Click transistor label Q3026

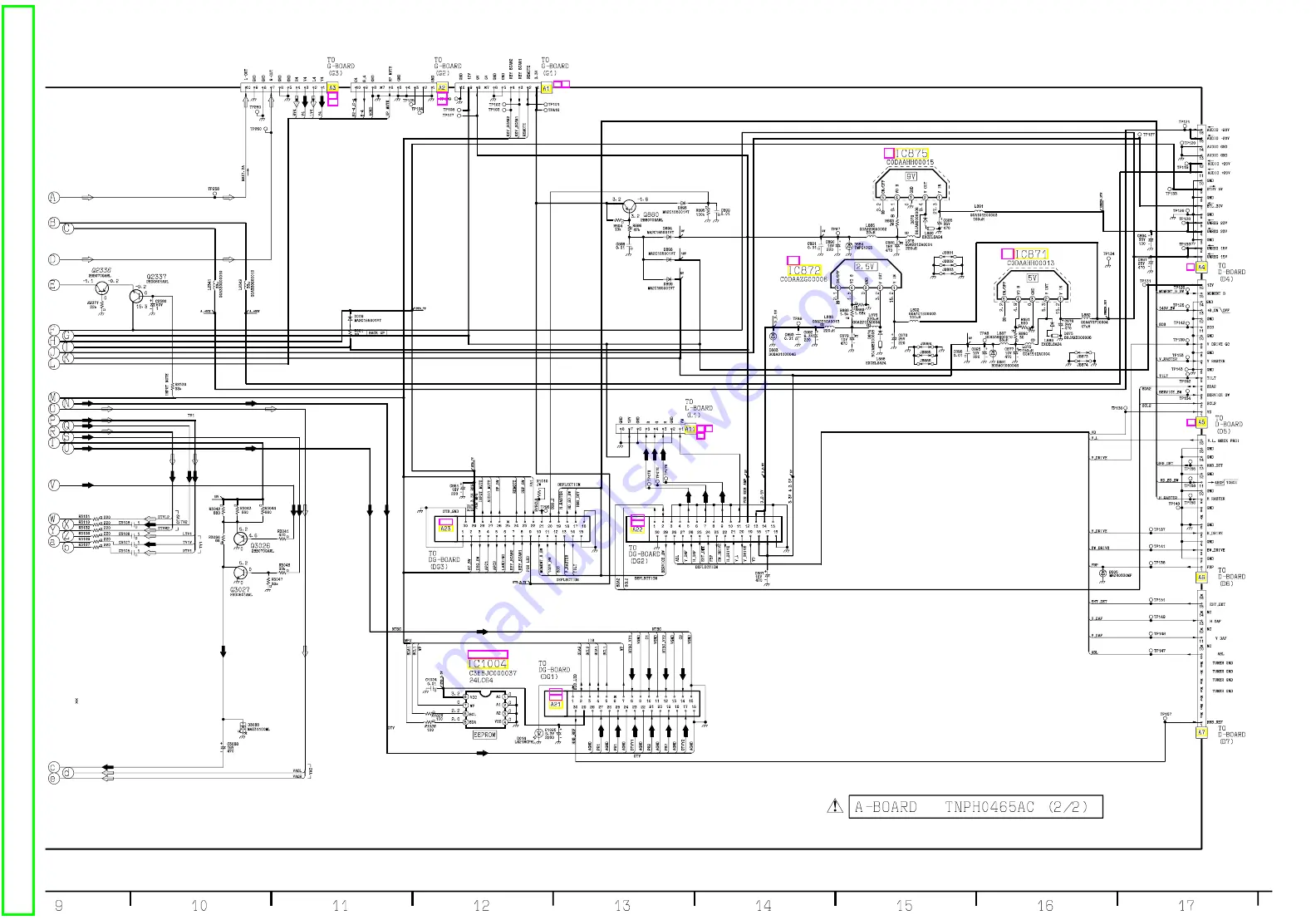tap(260, 546)
